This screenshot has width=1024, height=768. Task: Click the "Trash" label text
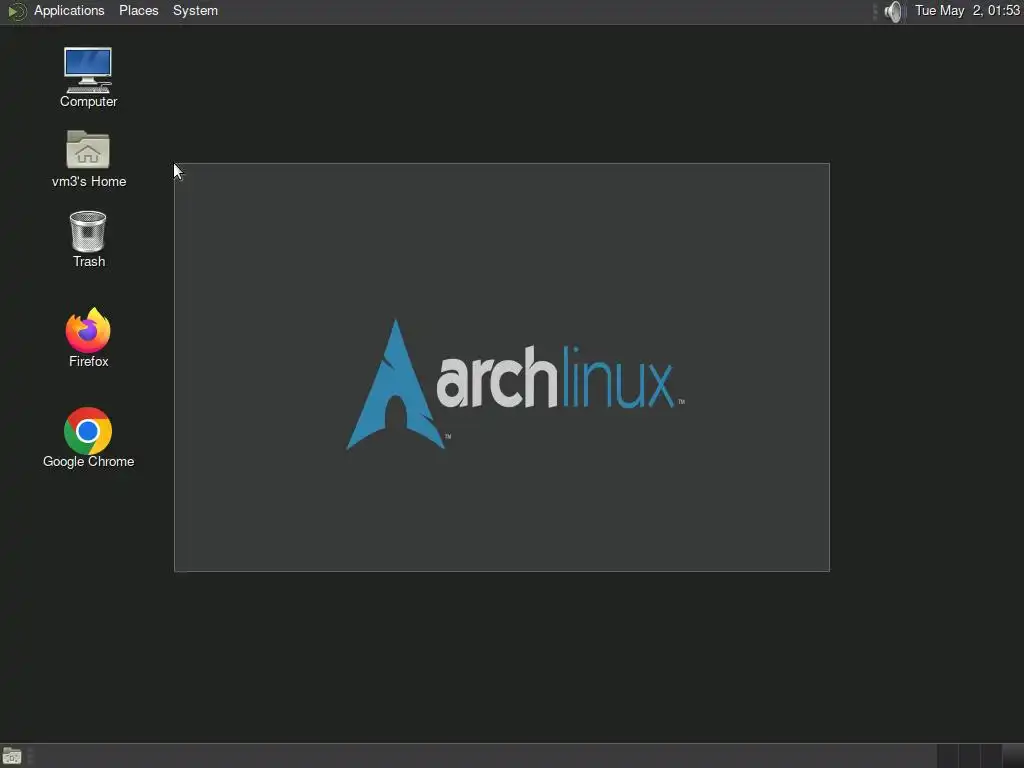89,262
